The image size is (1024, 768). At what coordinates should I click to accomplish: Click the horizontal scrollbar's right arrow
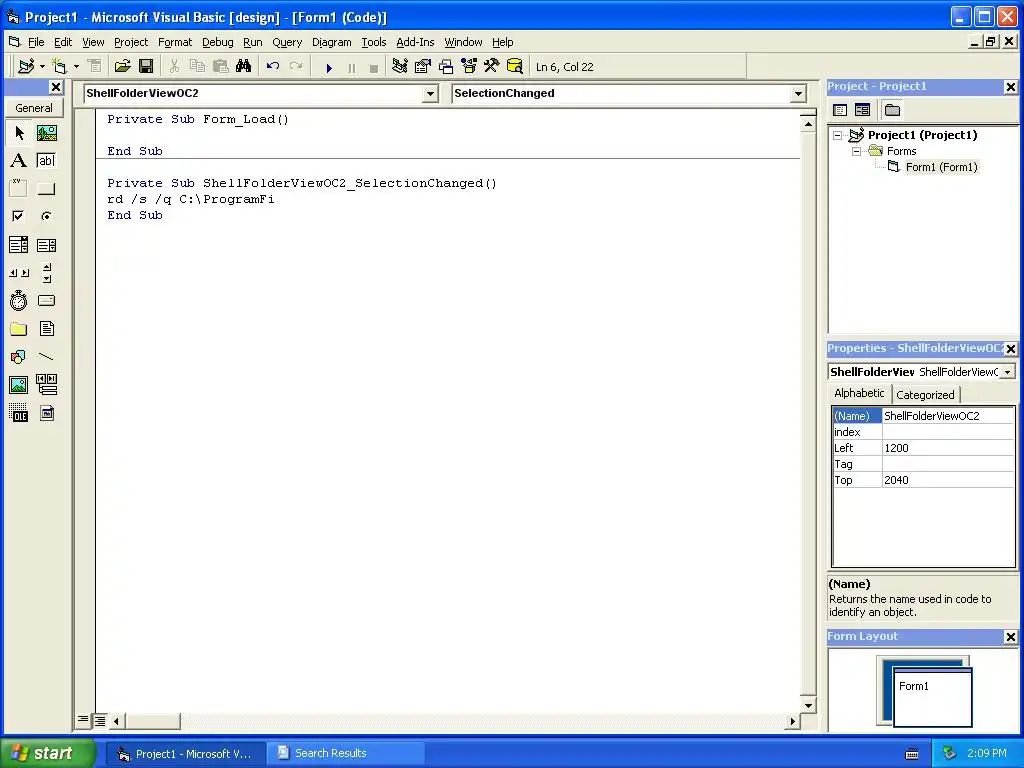click(792, 722)
